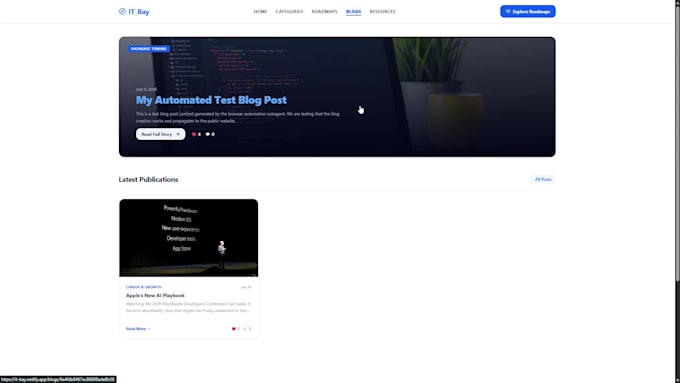This screenshot has width=680, height=383.
Task: Click the Career & Growth category label
Action: pos(144,287)
